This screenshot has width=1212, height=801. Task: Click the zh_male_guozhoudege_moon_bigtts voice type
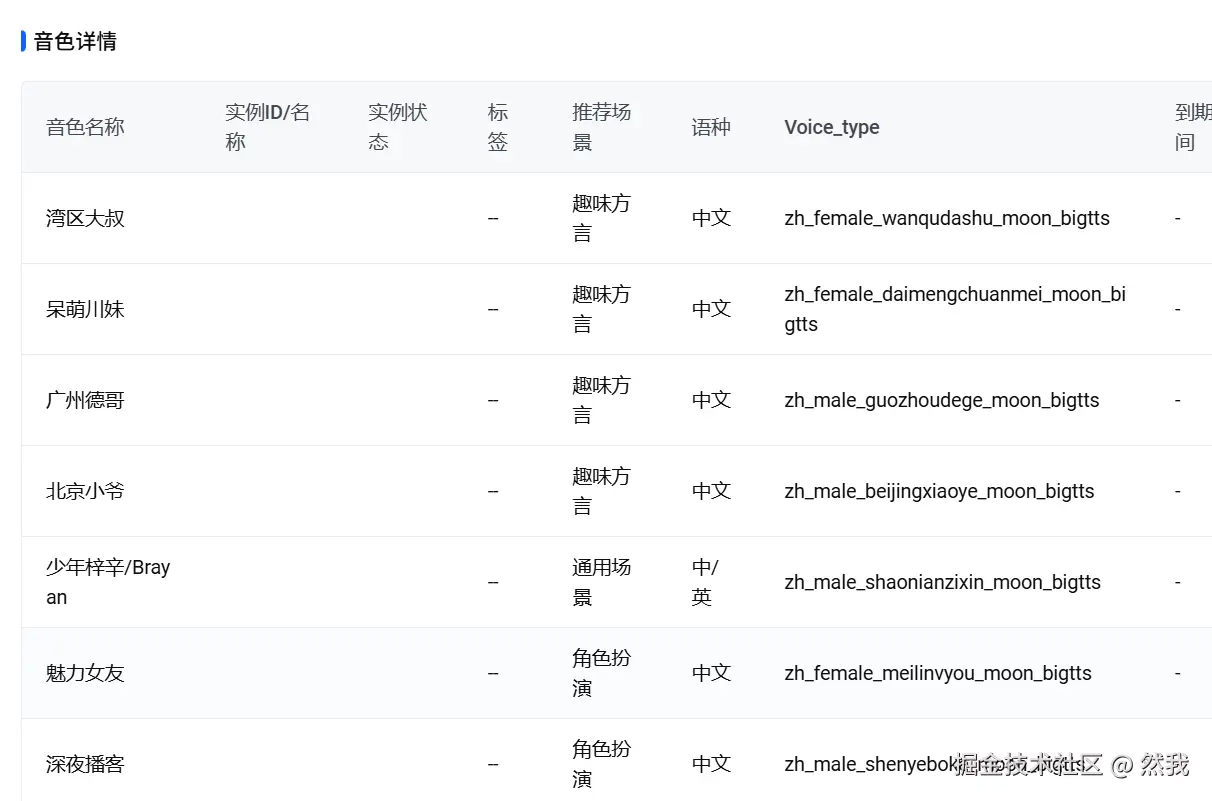(941, 400)
